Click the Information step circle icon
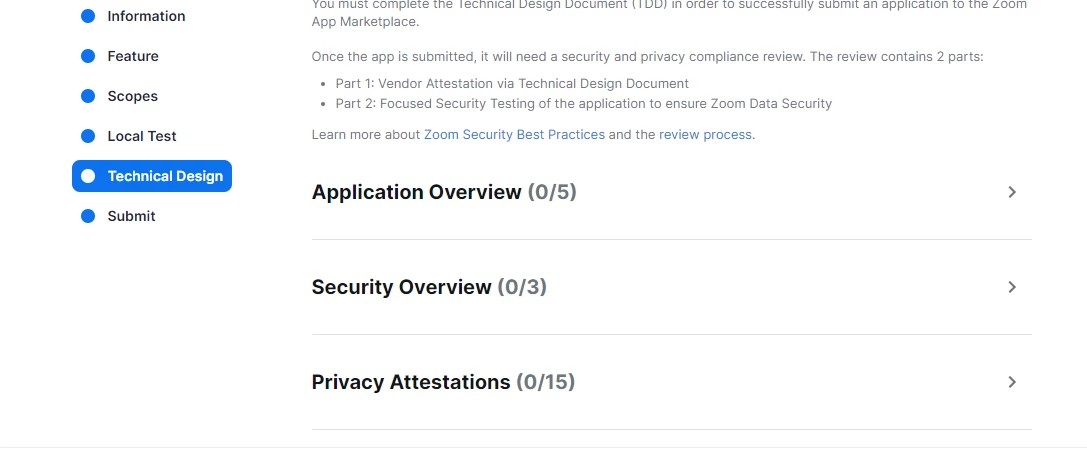 [x=88, y=16]
